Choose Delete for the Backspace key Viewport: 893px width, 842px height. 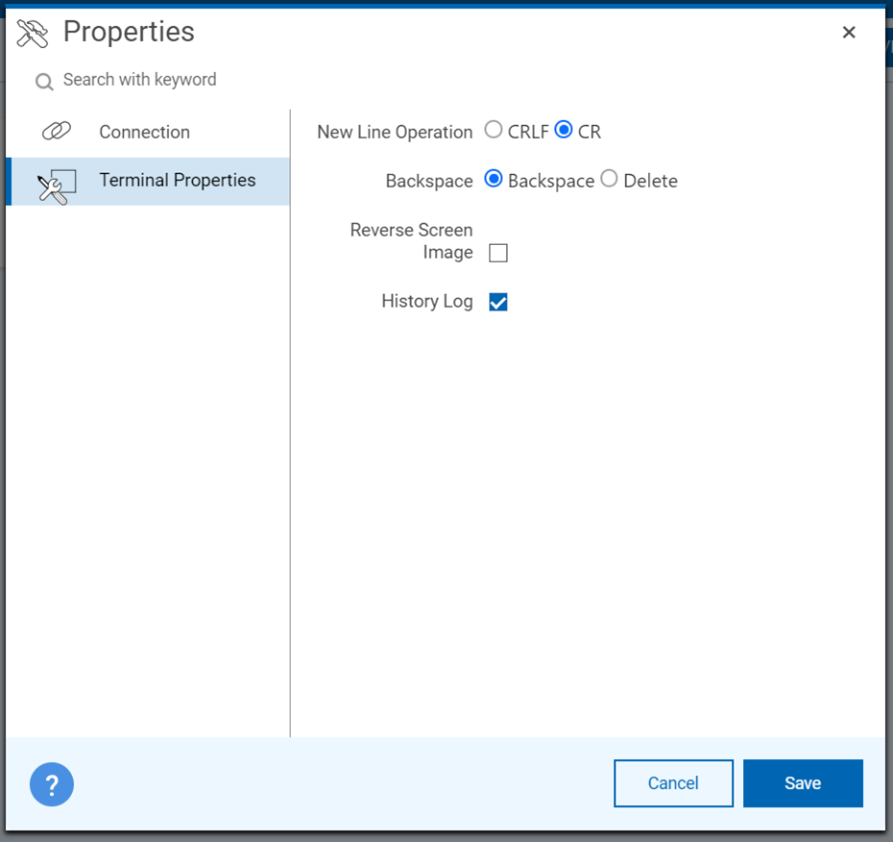coord(609,179)
